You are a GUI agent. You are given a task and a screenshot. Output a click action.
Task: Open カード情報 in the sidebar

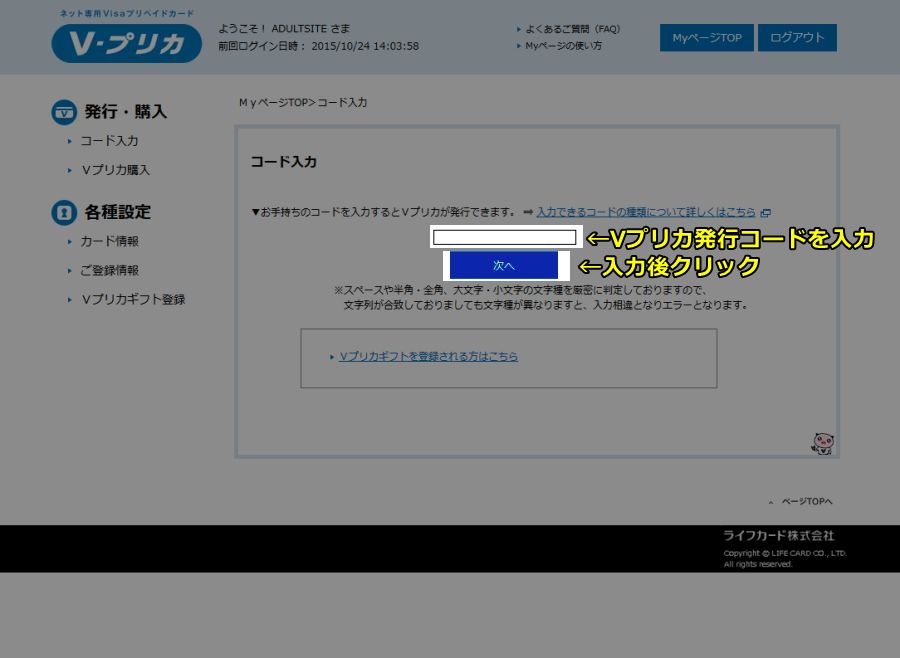(109, 241)
